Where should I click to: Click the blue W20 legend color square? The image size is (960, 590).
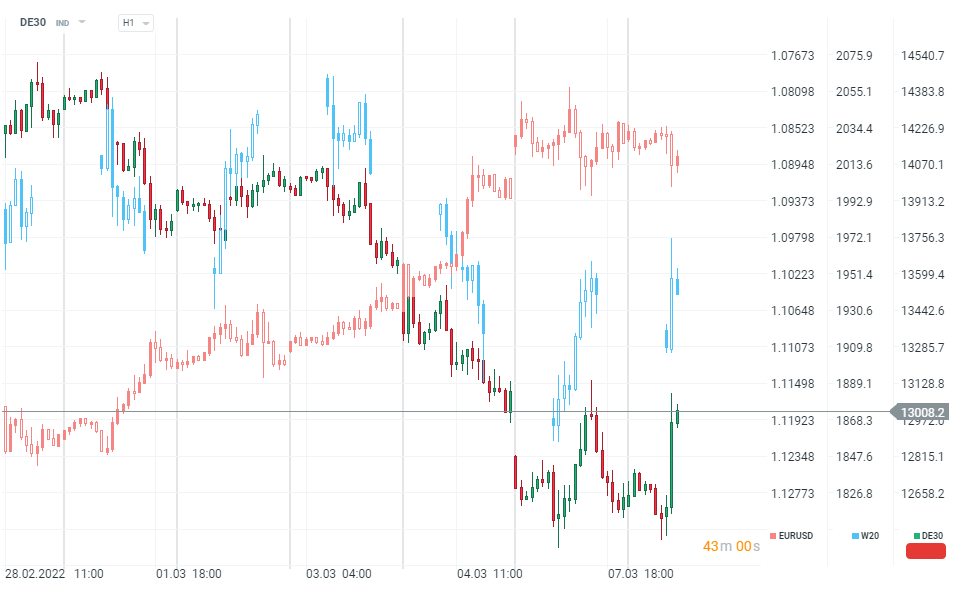tap(855, 536)
